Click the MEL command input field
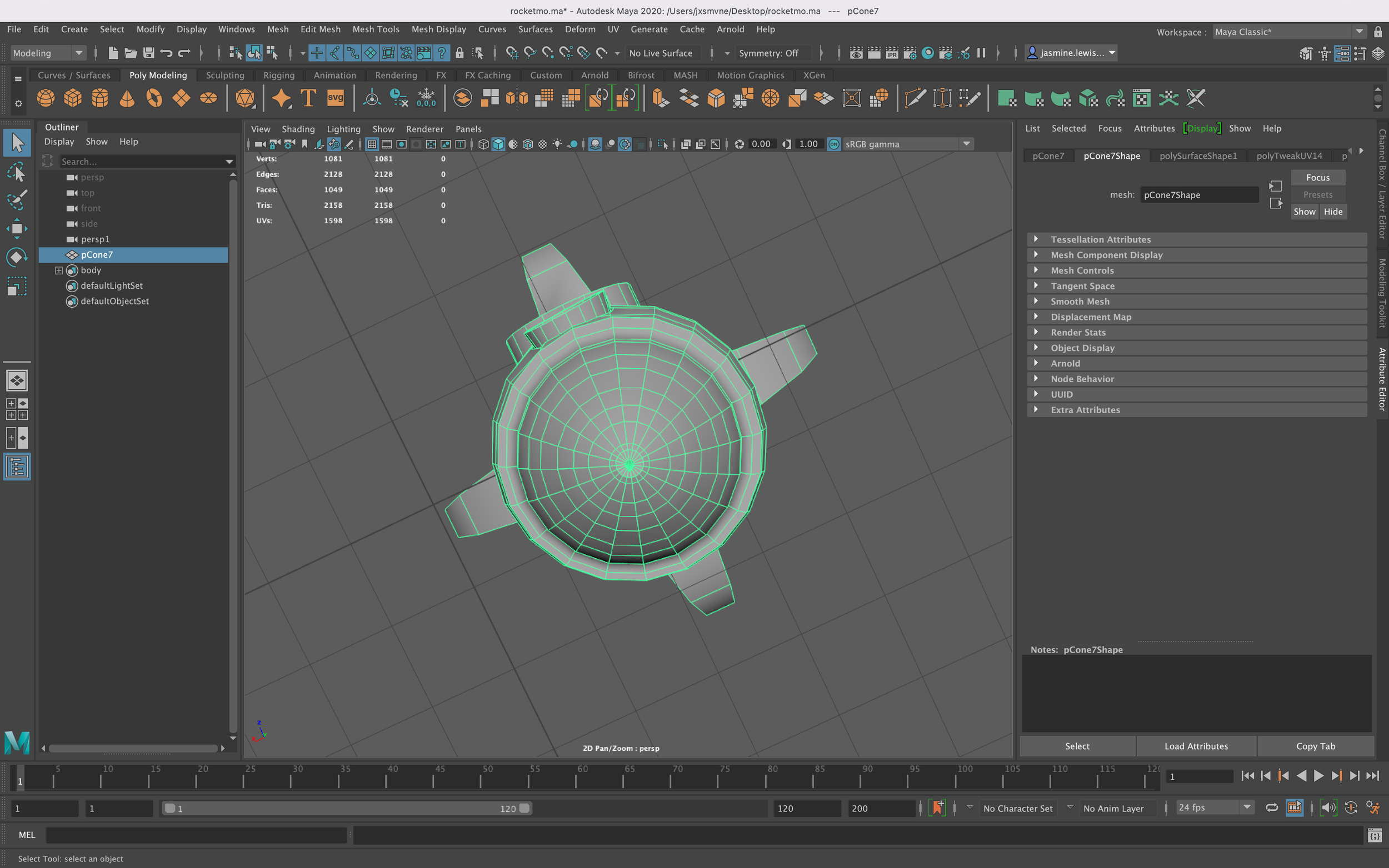1389x868 pixels. [195, 835]
